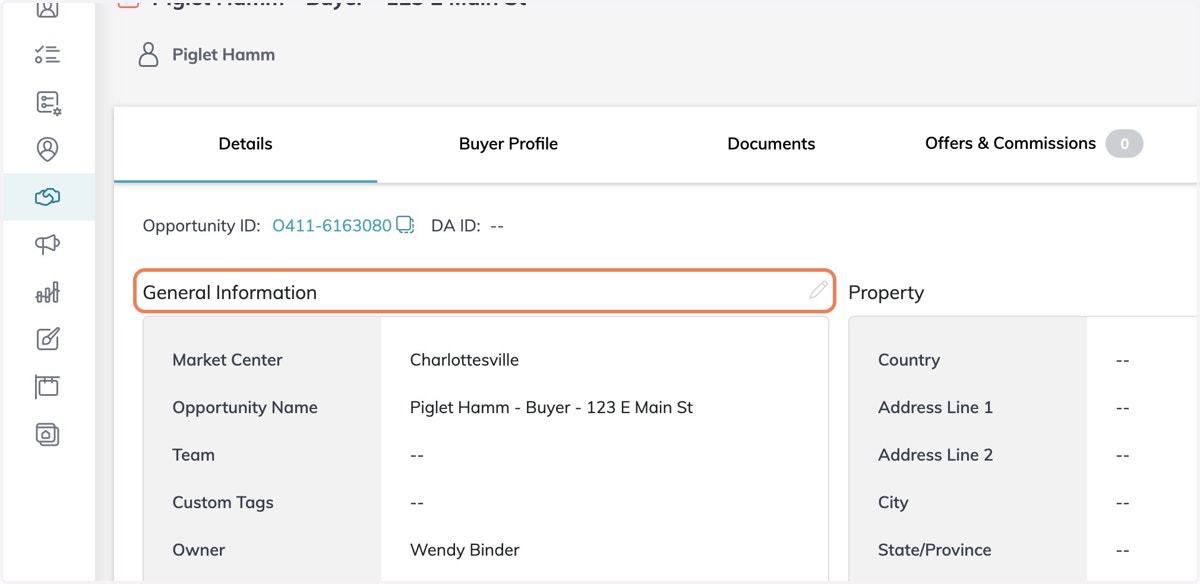Open the SmartPlans list-gear sidebar icon
Screen dimensions: 1200x584
coord(47,102)
